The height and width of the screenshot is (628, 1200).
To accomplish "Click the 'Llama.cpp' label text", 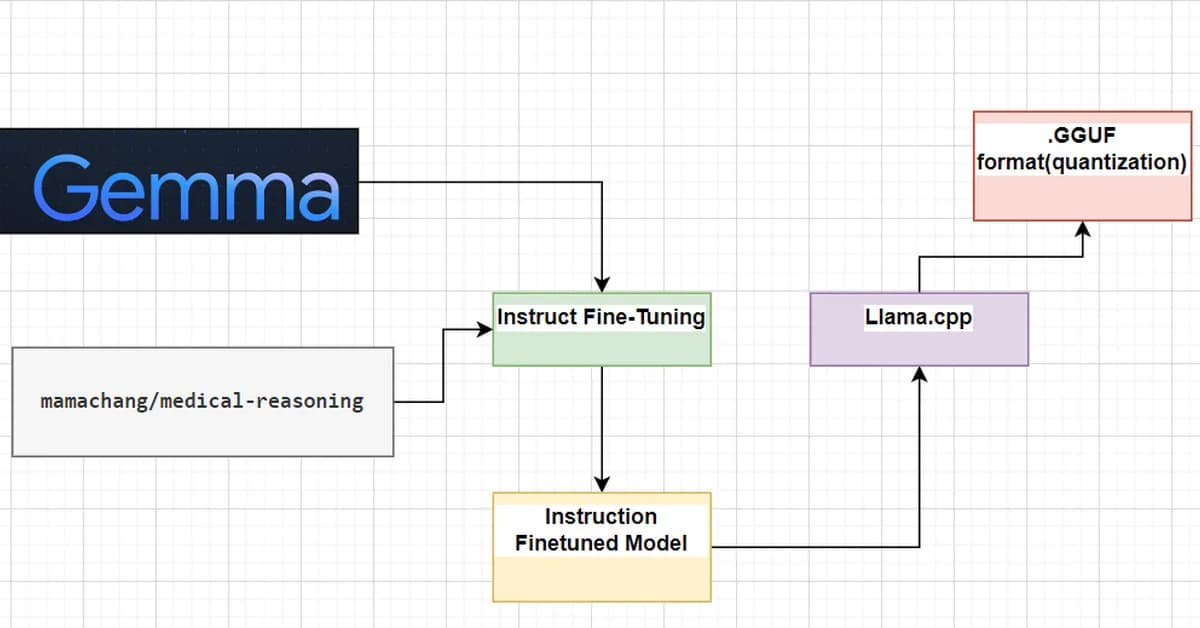I will 918,318.
